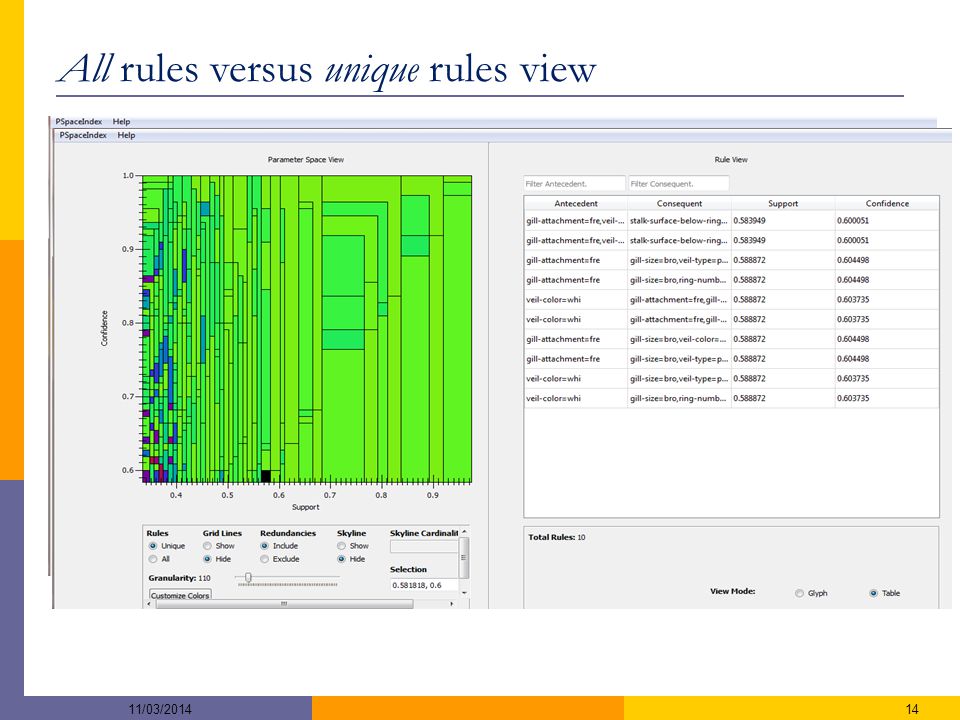Click the Parameter Space View title
960x720 pixels.
306,159
